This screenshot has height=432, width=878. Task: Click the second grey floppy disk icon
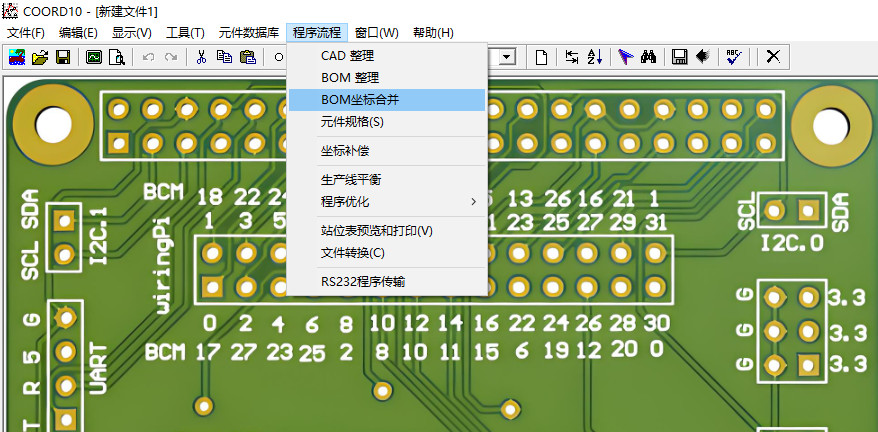(x=679, y=57)
